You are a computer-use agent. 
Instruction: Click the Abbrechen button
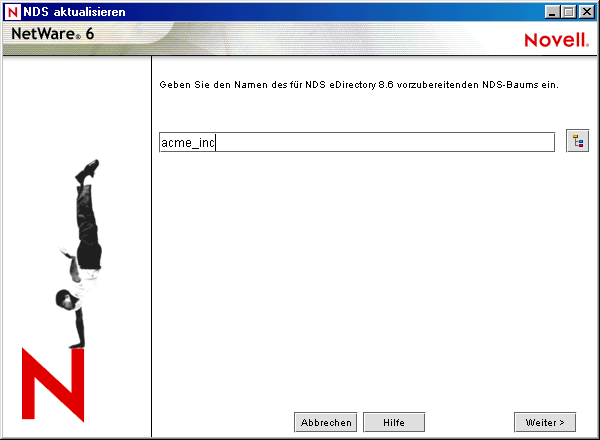pos(326,422)
